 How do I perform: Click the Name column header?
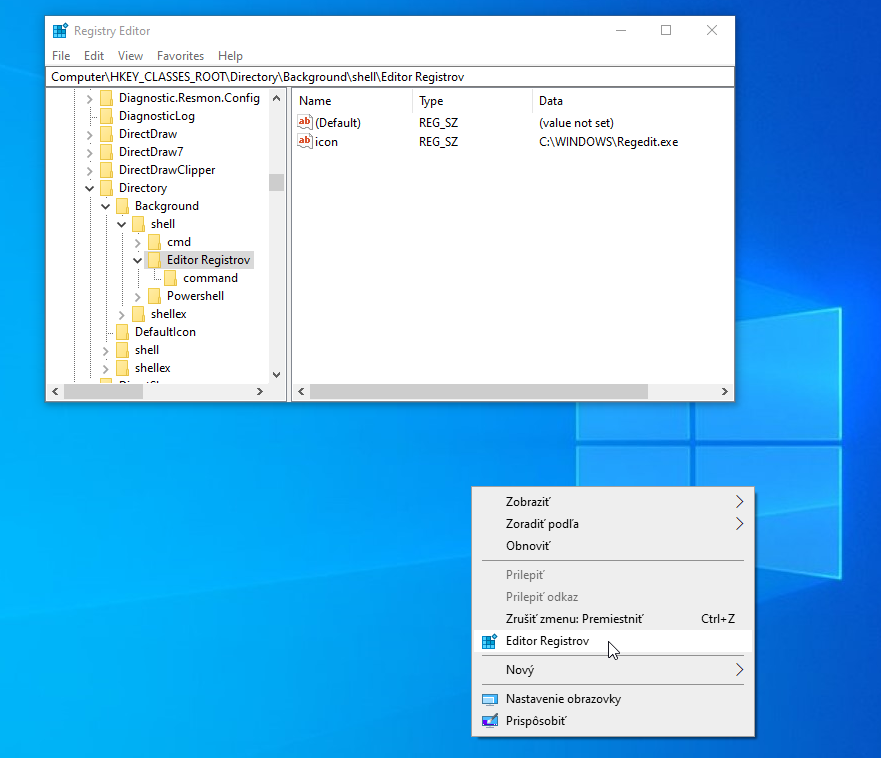[315, 101]
